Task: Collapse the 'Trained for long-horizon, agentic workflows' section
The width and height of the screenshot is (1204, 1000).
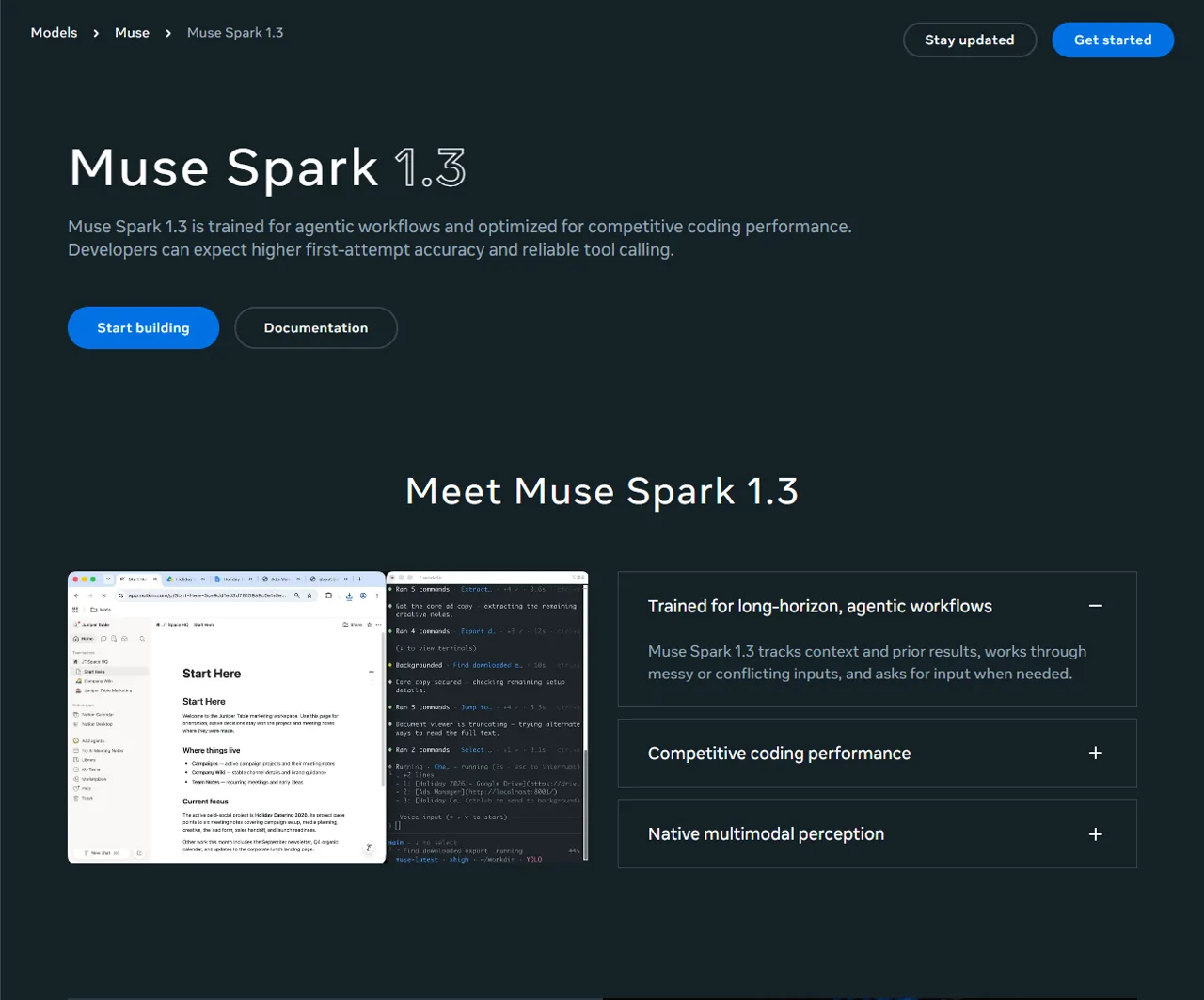Action: [1095, 606]
